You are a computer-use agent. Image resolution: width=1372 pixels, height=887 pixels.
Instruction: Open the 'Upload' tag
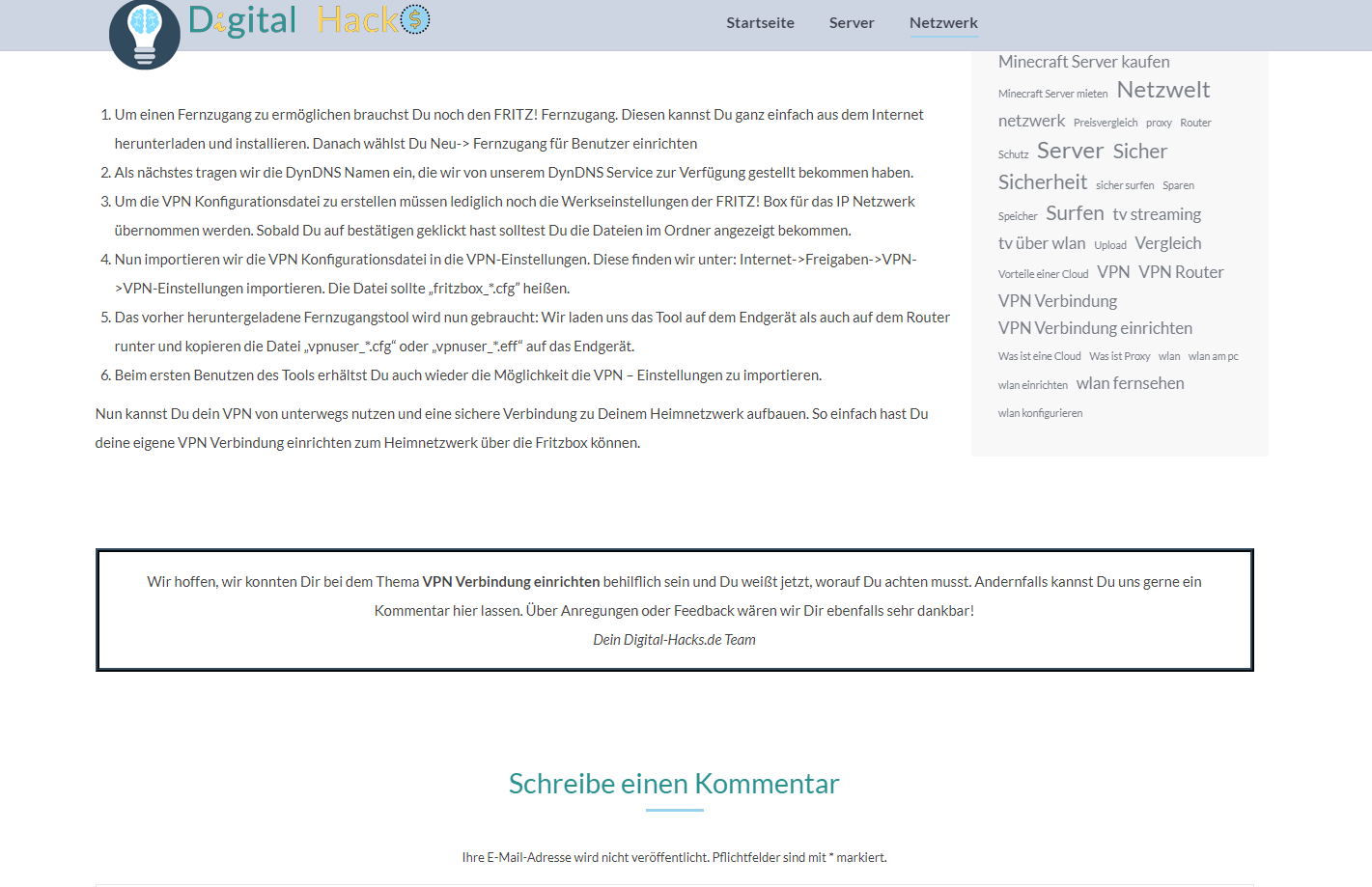(1110, 245)
